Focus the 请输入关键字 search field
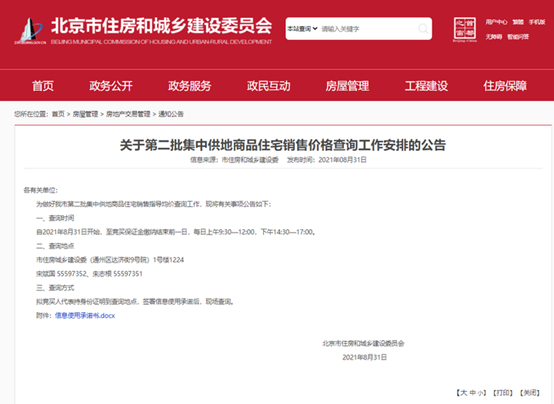This screenshot has width=554, height=404. point(367,29)
